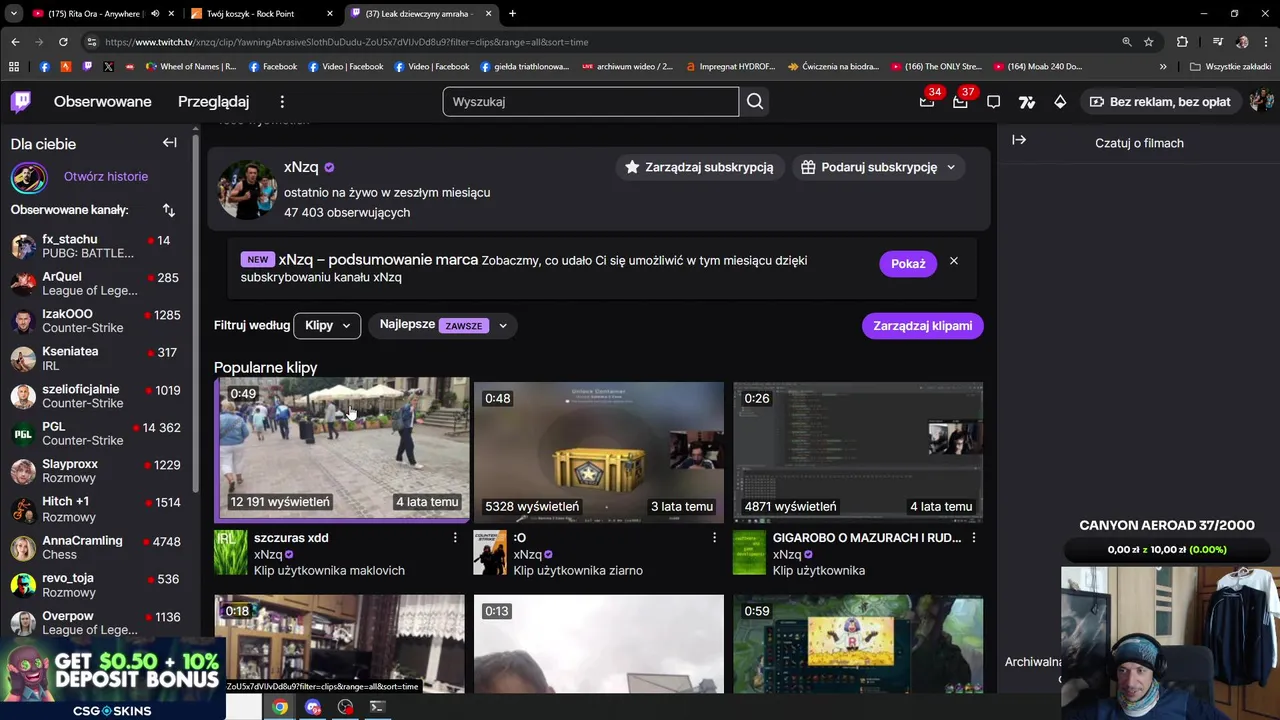This screenshot has height=720, width=1280.
Task: Open the whispers chat bubble icon
Action: coord(993,102)
